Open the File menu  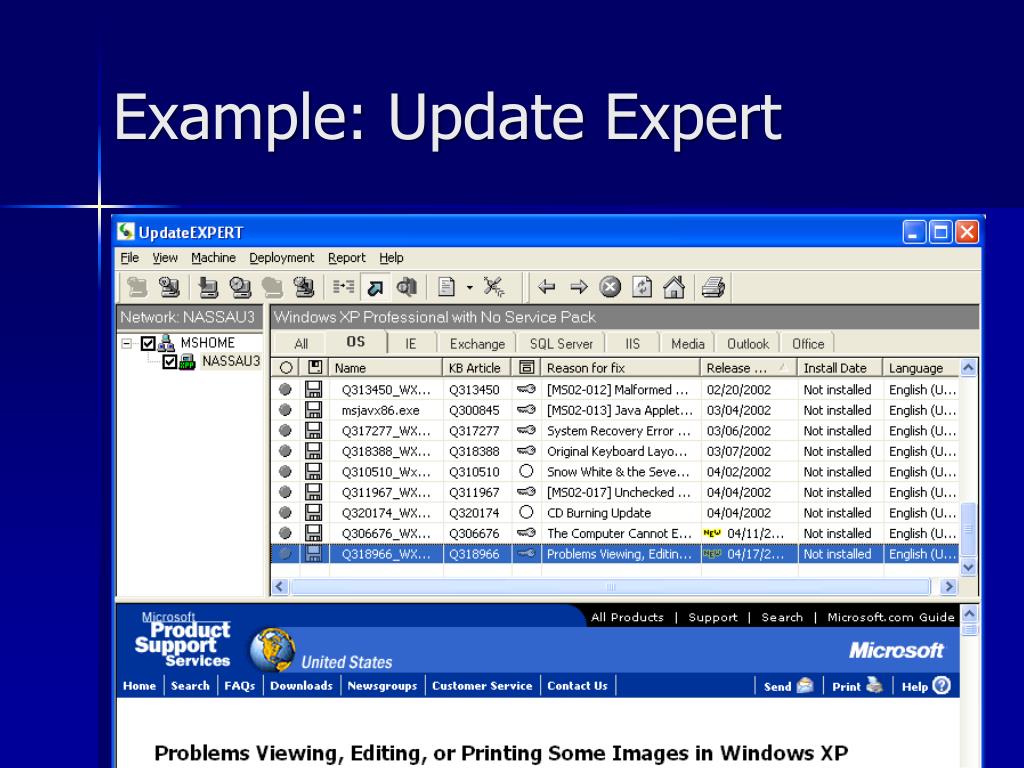(129, 258)
